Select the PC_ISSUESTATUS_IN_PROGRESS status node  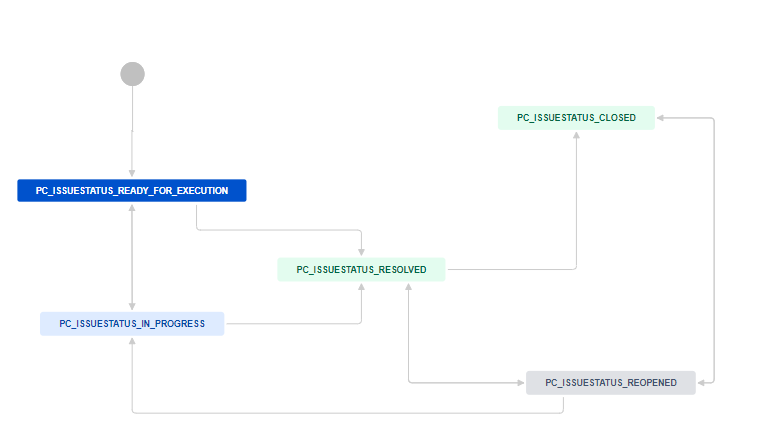[x=132, y=323]
